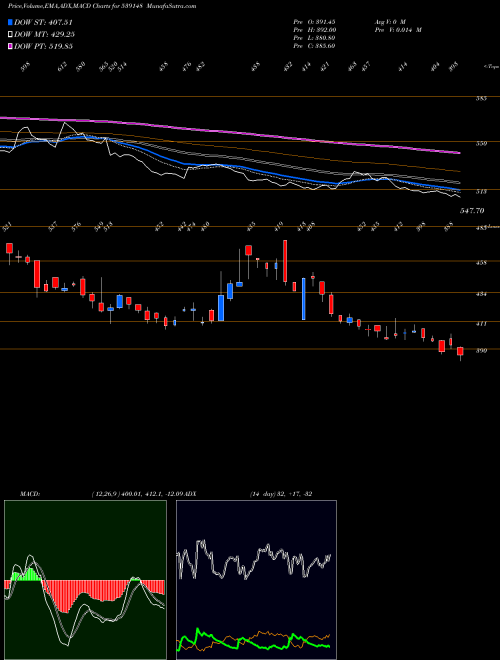Image resolution: width=500 pixels, height=660 pixels.
Task: Click the 434 axis label on candlestick chart
Action: point(481,294)
